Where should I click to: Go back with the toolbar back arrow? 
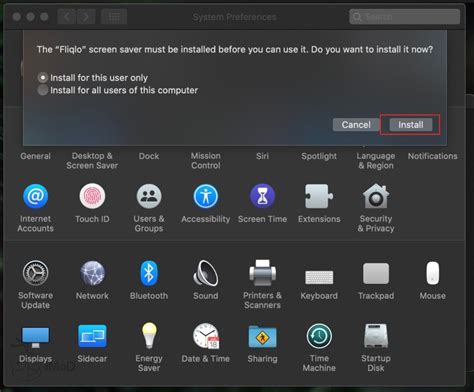point(67,16)
